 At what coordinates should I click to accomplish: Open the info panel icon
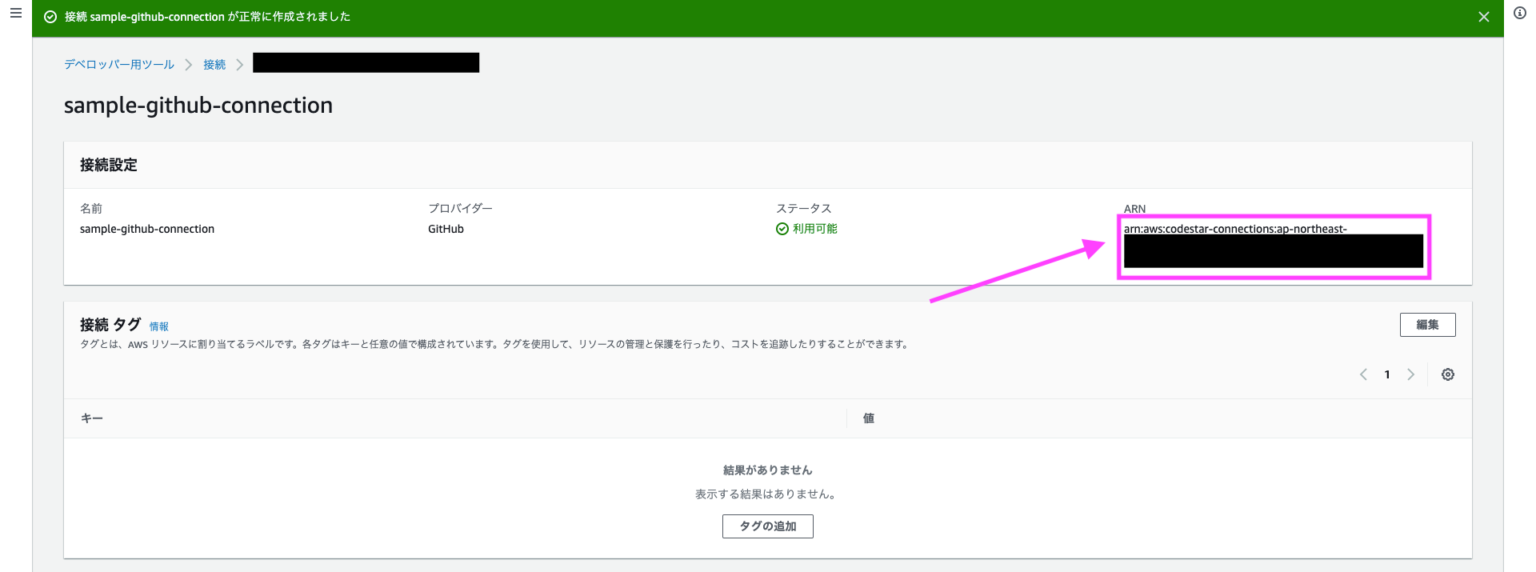[1520, 13]
